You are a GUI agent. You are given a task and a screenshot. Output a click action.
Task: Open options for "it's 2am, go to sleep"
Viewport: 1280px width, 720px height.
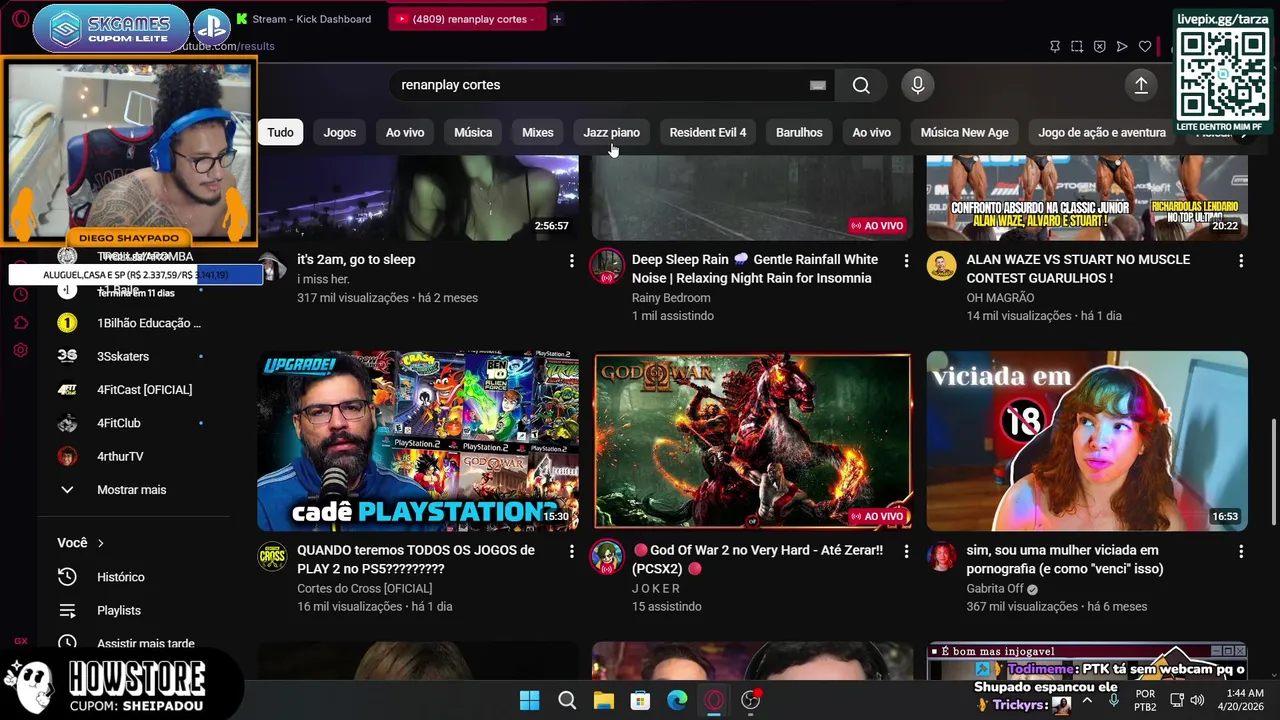click(572, 260)
